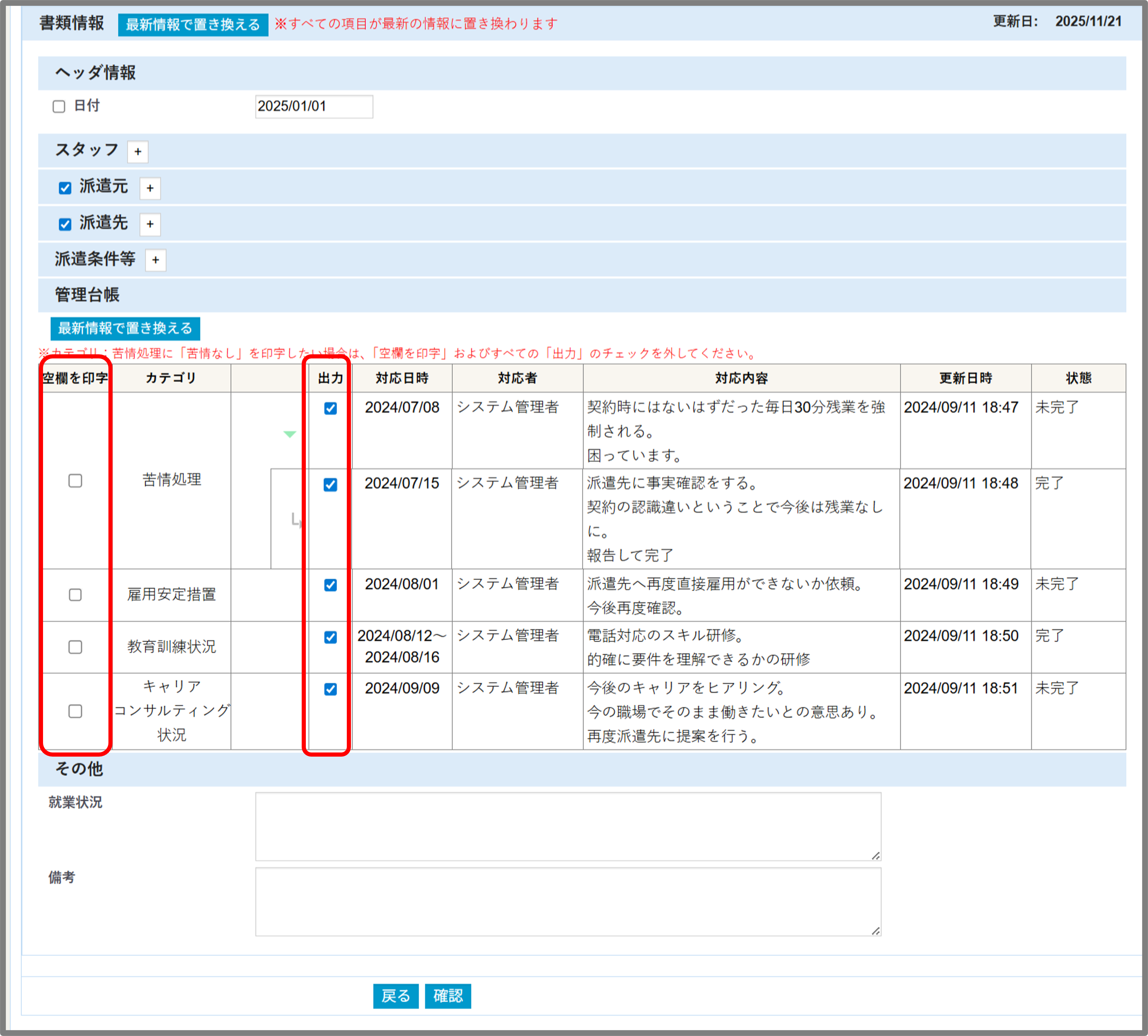Click the カテゴリ column header

pyautogui.click(x=171, y=378)
